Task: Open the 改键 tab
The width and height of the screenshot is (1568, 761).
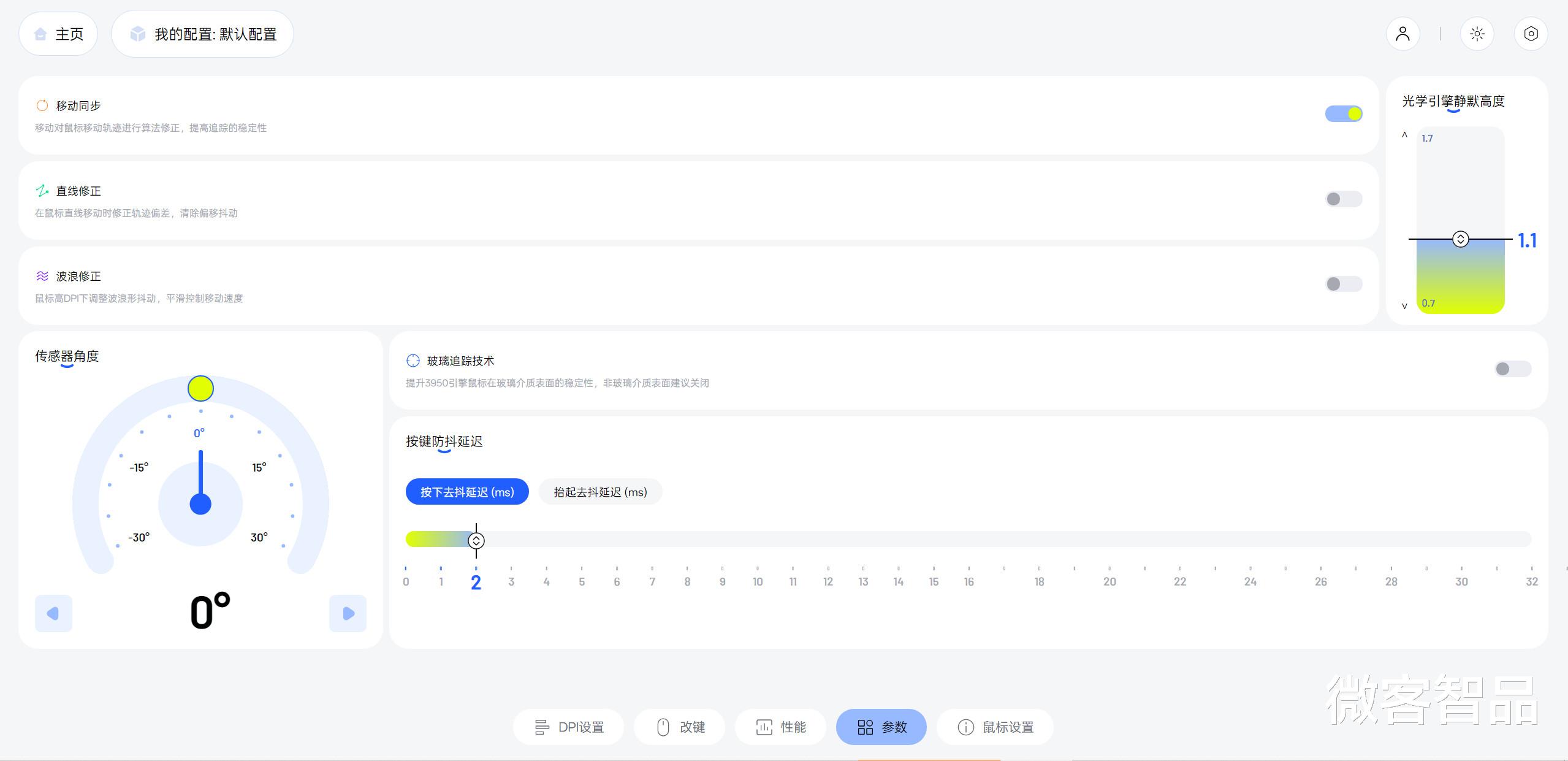Action: tap(680, 727)
